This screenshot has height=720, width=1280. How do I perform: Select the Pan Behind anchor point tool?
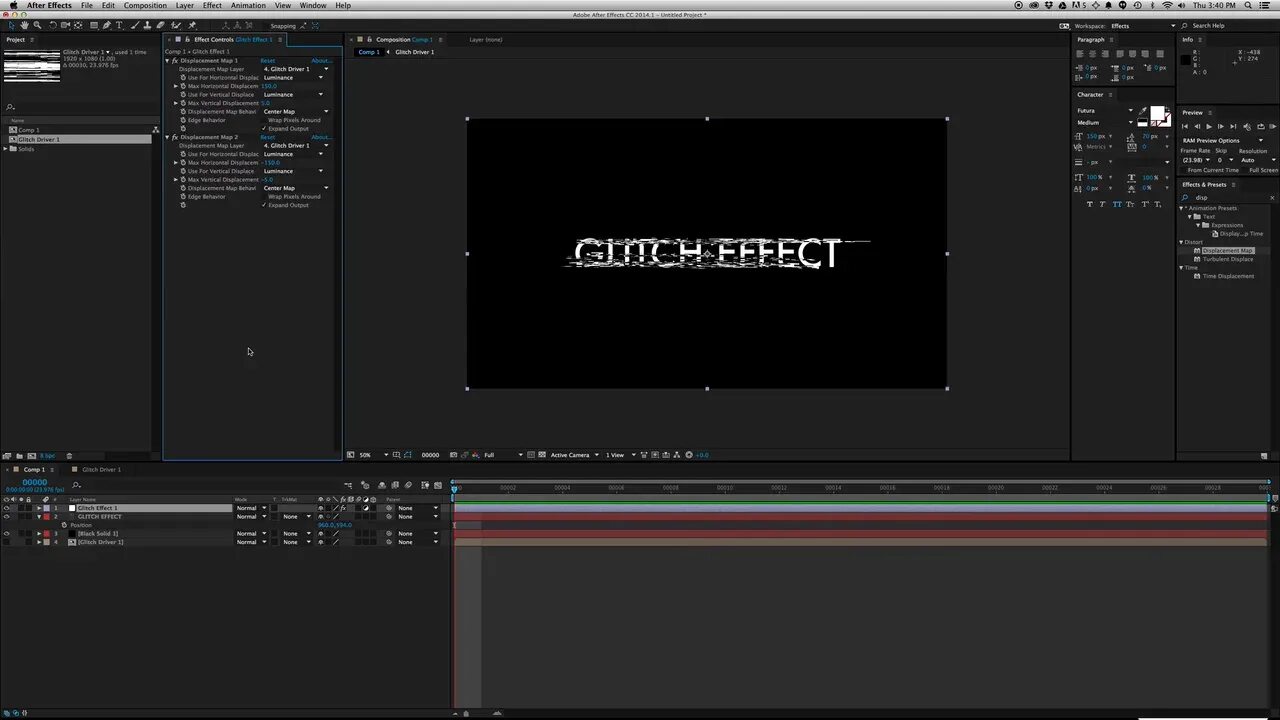(78, 26)
